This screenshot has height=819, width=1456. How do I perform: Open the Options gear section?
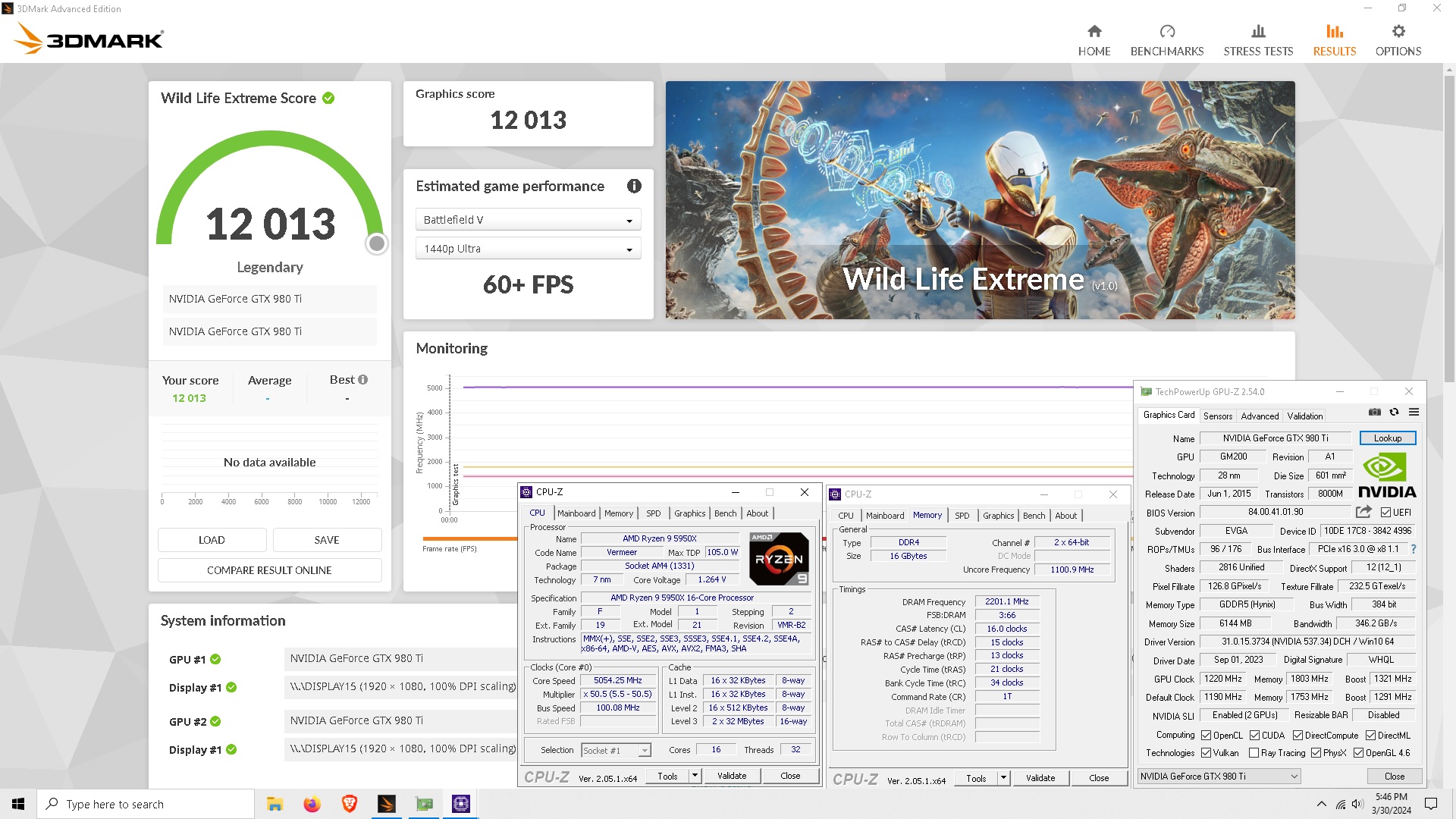tap(1398, 40)
